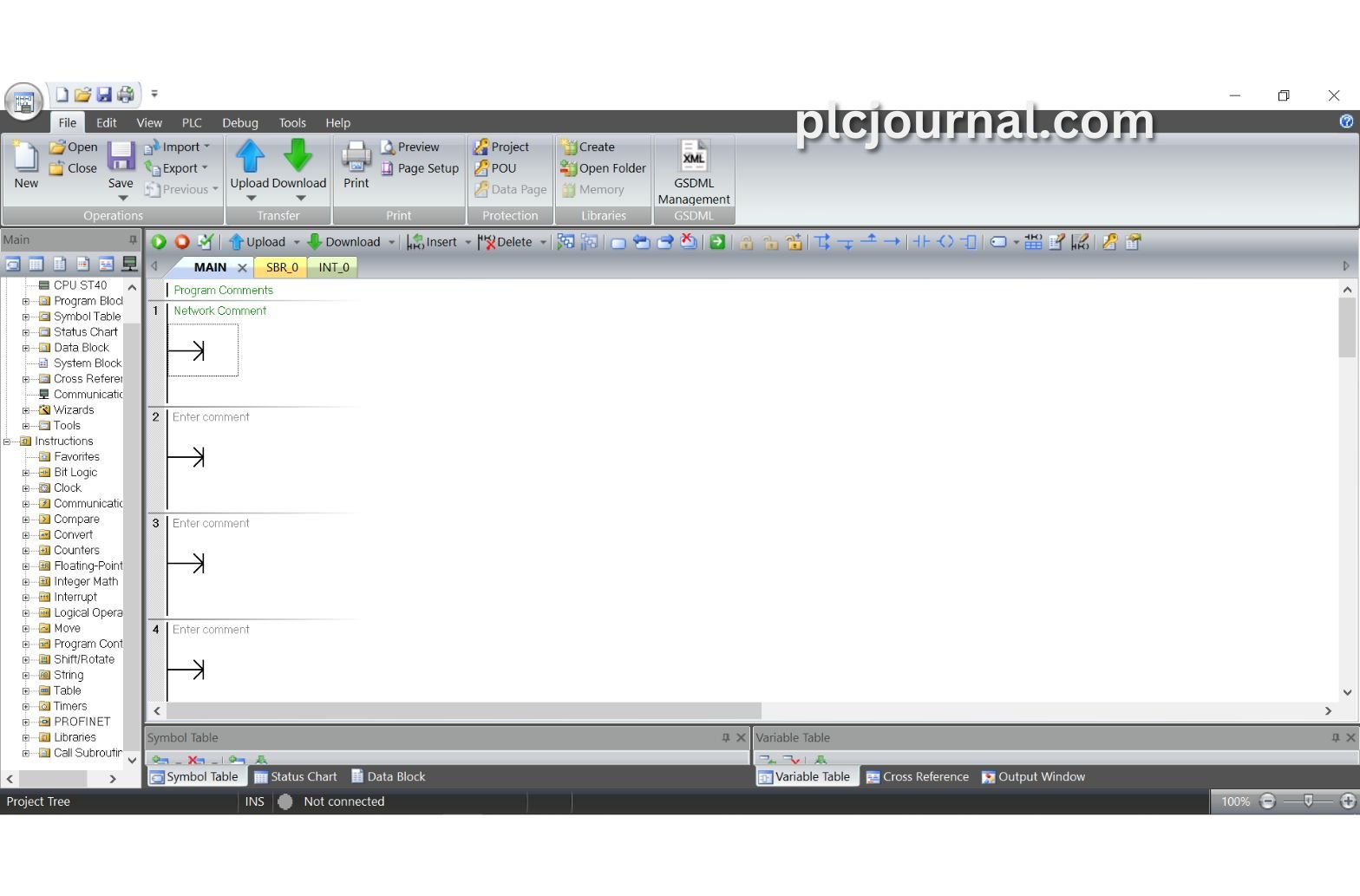Click the Download toolbar button
1360x896 pixels.
pos(343,242)
